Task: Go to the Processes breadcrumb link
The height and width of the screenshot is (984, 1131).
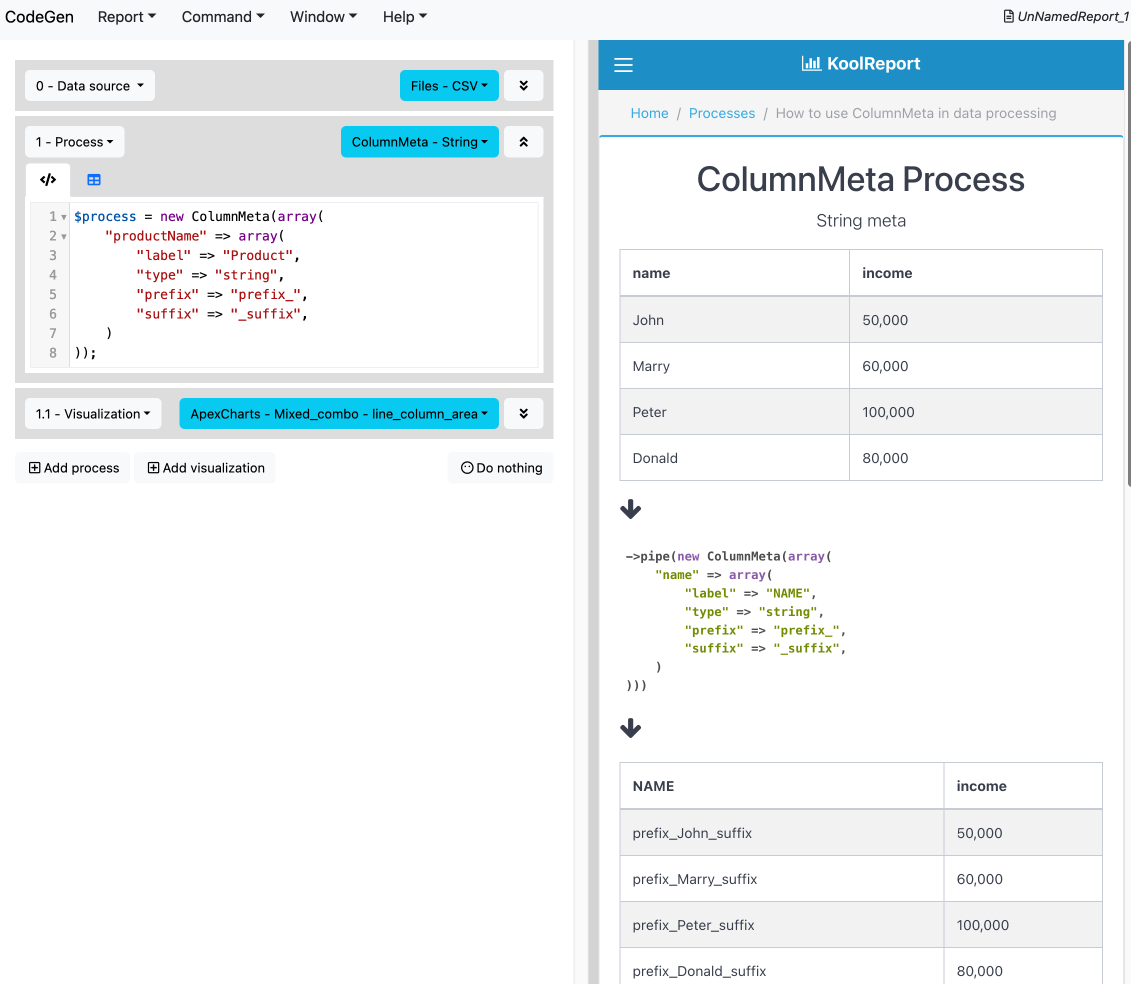Action: click(x=722, y=113)
